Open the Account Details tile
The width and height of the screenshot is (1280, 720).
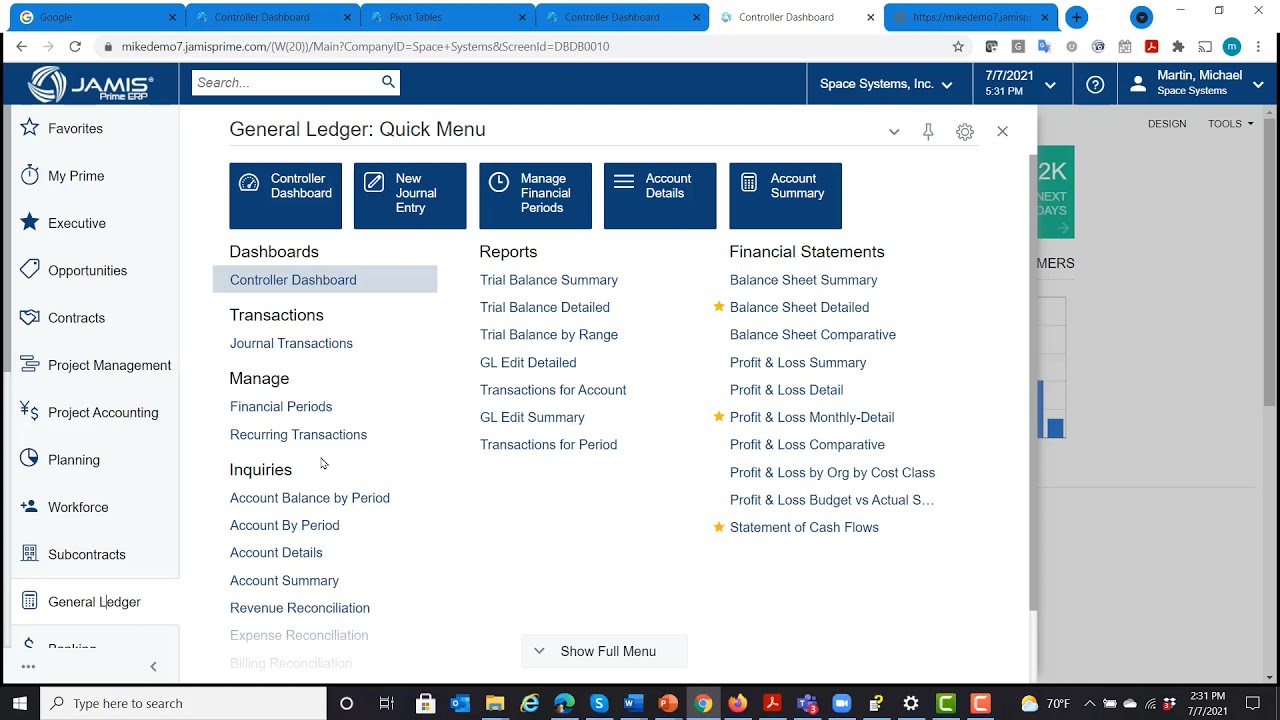(x=660, y=196)
